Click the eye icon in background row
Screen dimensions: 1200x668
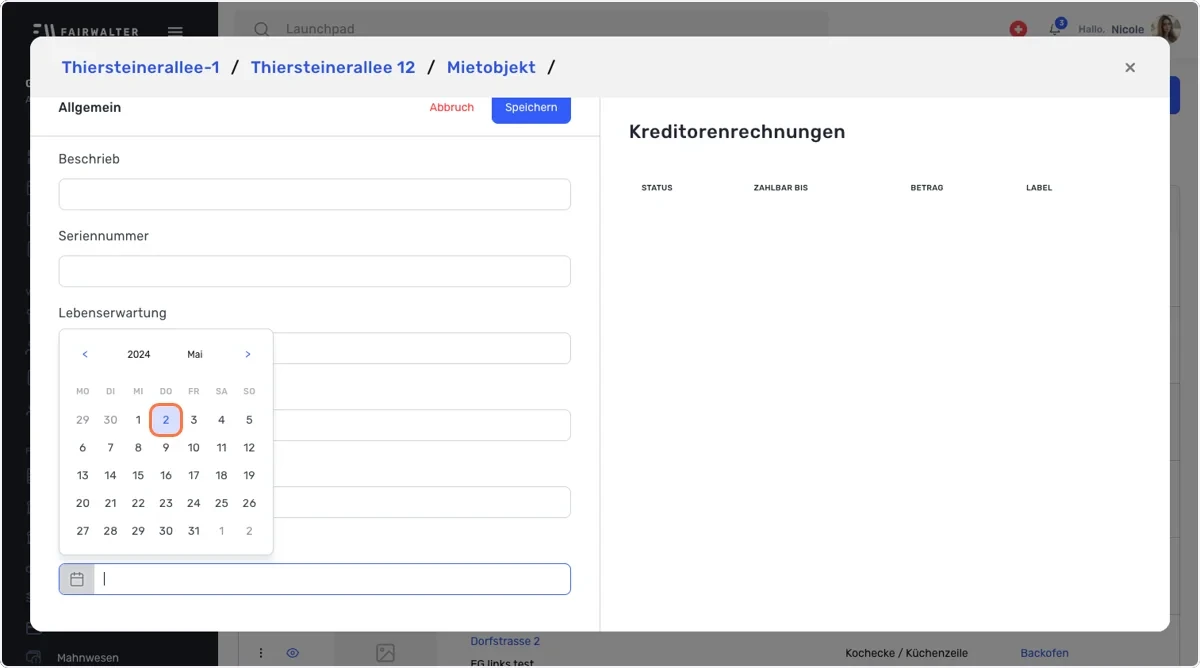[293, 653]
